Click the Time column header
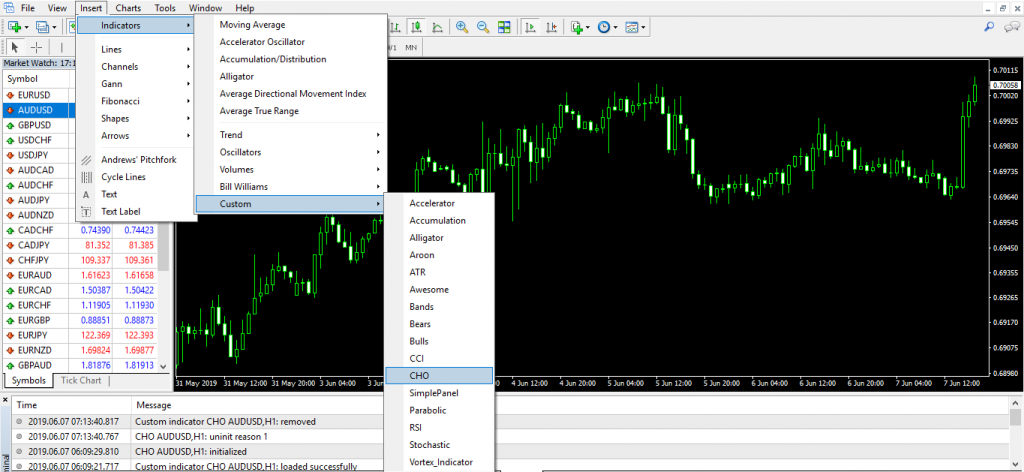1024x472 pixels. (71, 405)
